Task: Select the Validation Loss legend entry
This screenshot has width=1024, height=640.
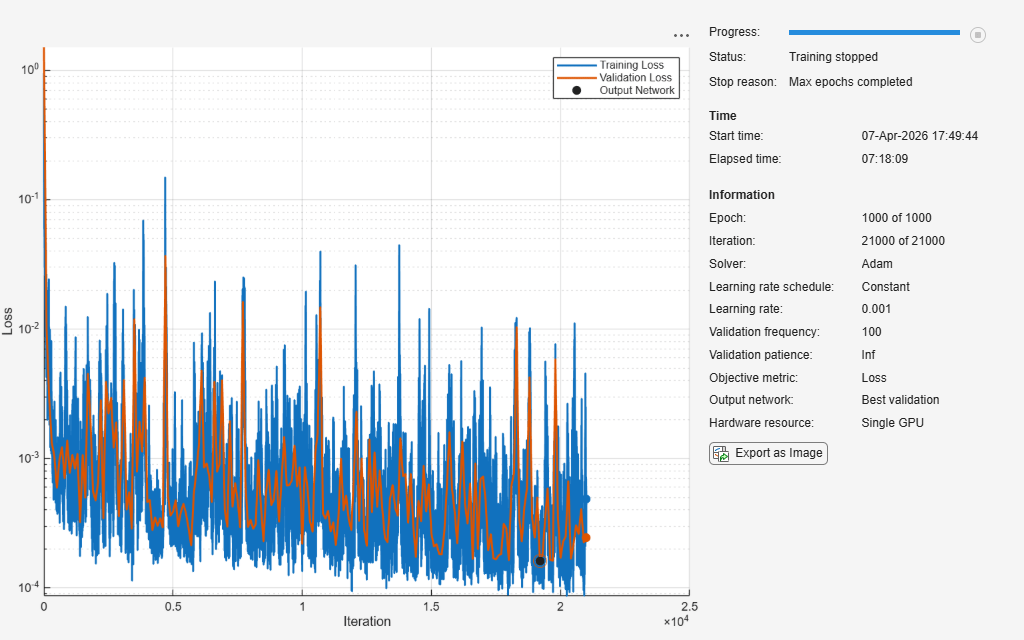Action: coord(635,78)
